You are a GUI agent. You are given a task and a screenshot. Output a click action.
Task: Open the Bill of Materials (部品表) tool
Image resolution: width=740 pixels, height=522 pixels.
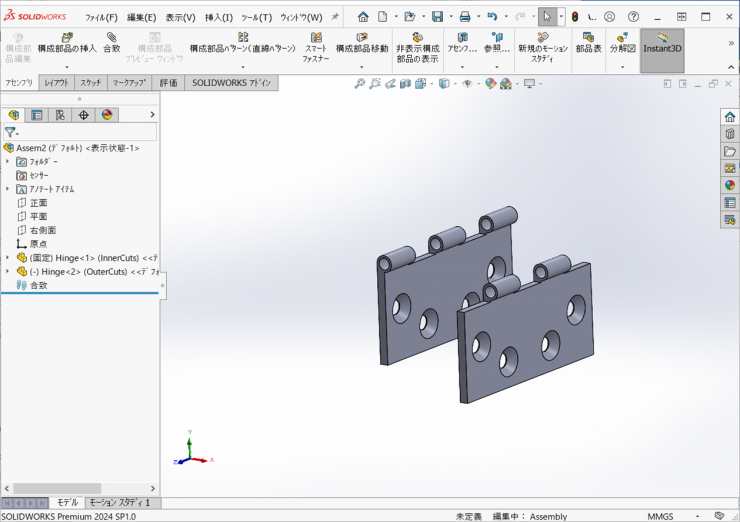pyautogui.click(x=589, y=42)
